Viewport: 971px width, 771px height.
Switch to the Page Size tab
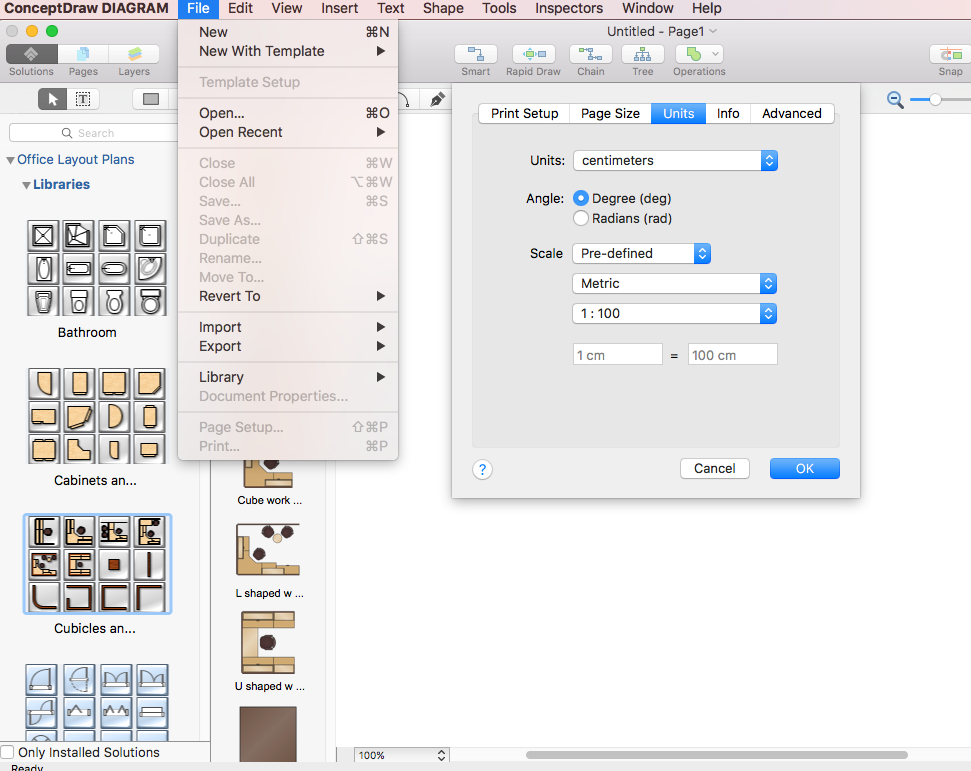point(610,113)
